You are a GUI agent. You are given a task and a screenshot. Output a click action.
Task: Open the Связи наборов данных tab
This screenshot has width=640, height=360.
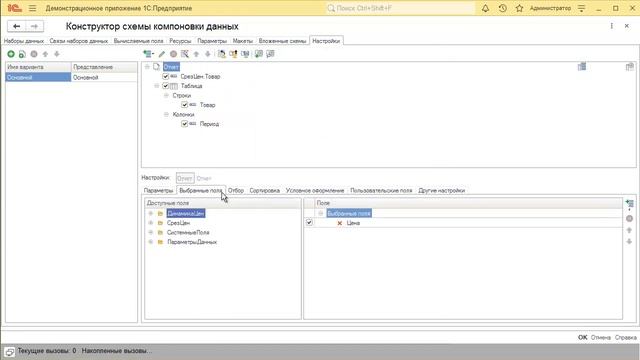point(79,41)
